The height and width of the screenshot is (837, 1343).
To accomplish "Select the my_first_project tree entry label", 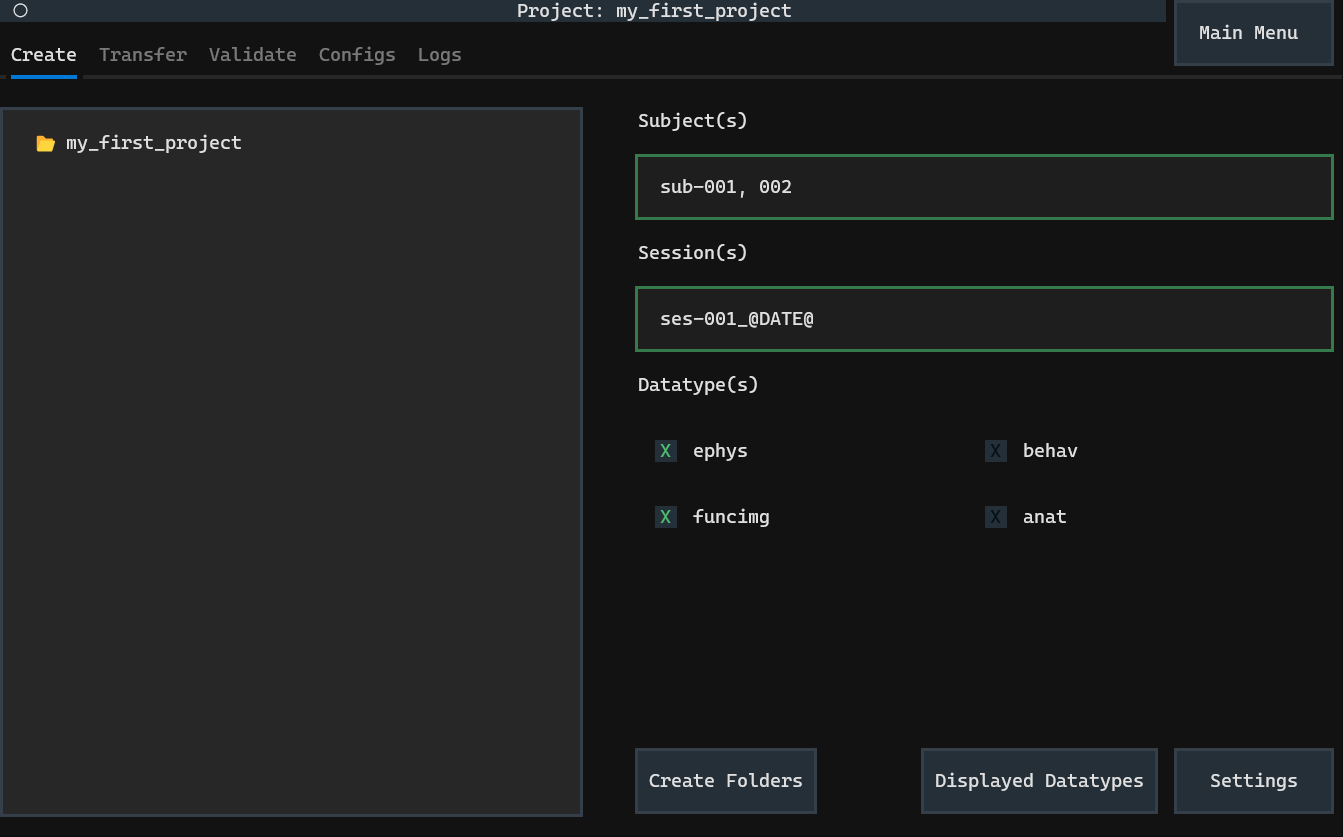I will (153, 143).
